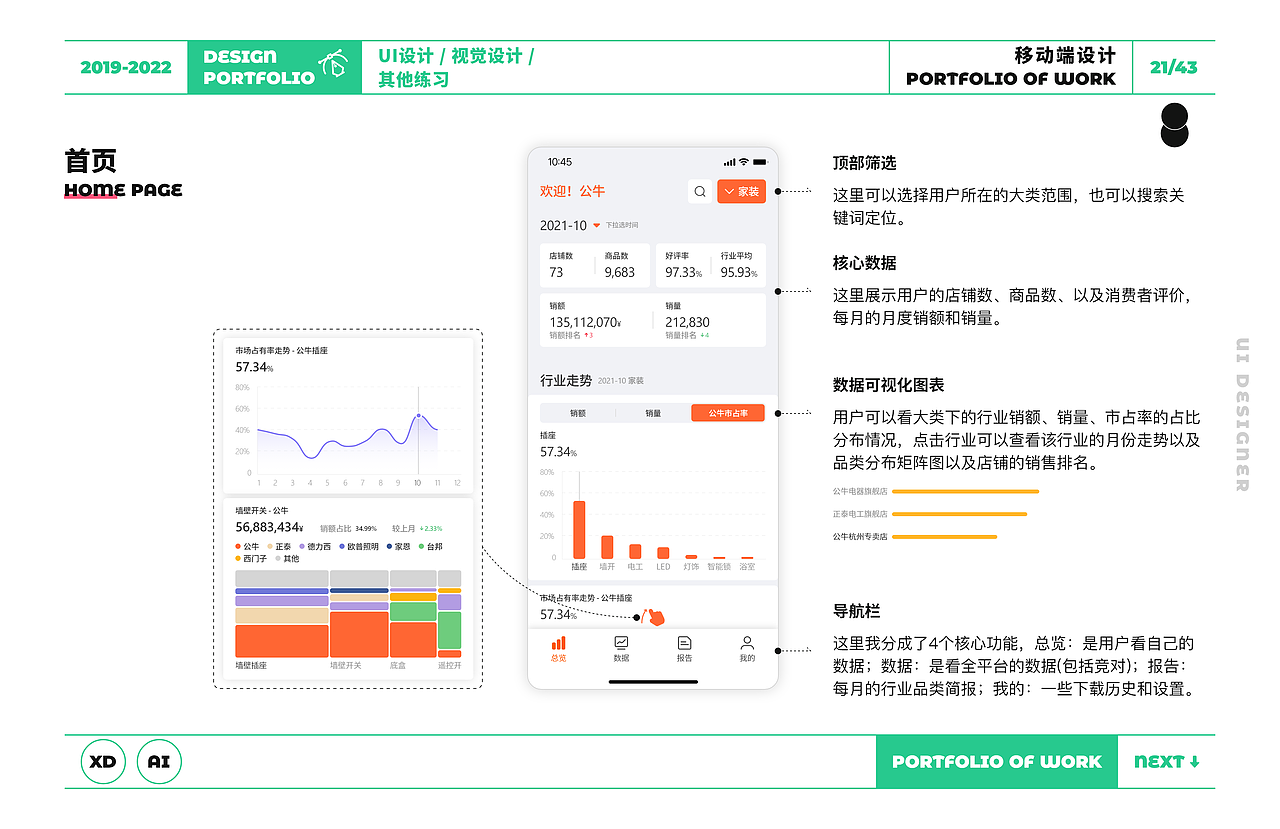The width and height of the screenshot is (1280, 829).
Task: Click the Wi-Fi icon in phone status bar
Action: 743,162
